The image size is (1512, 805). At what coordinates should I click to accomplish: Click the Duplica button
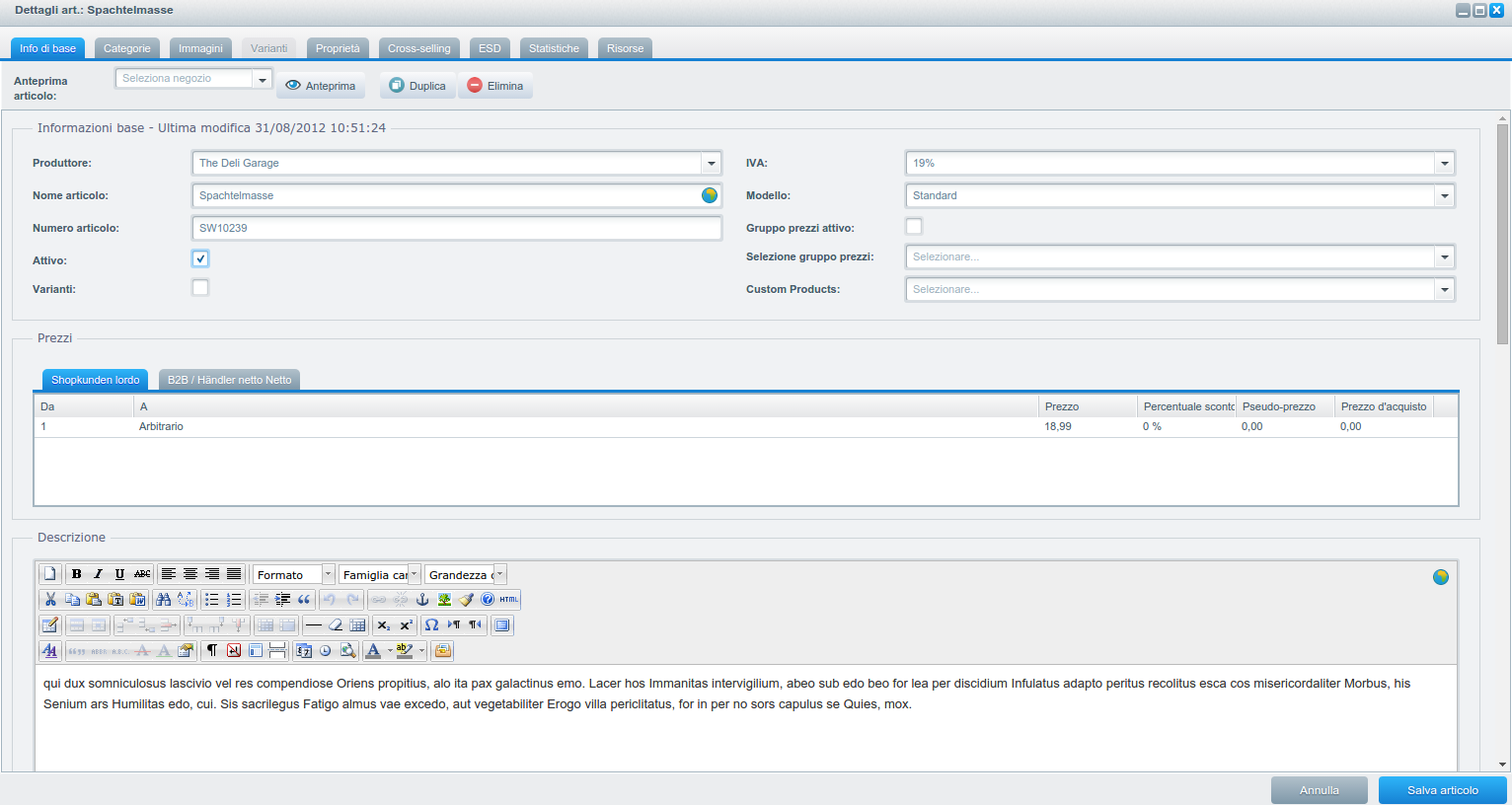[417, 86]
